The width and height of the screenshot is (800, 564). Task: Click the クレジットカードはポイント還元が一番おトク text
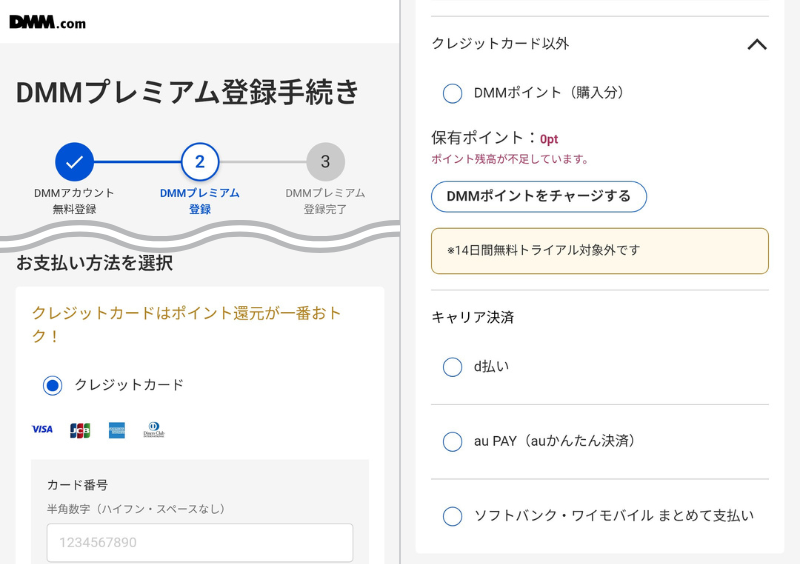[x=187, y=325]
